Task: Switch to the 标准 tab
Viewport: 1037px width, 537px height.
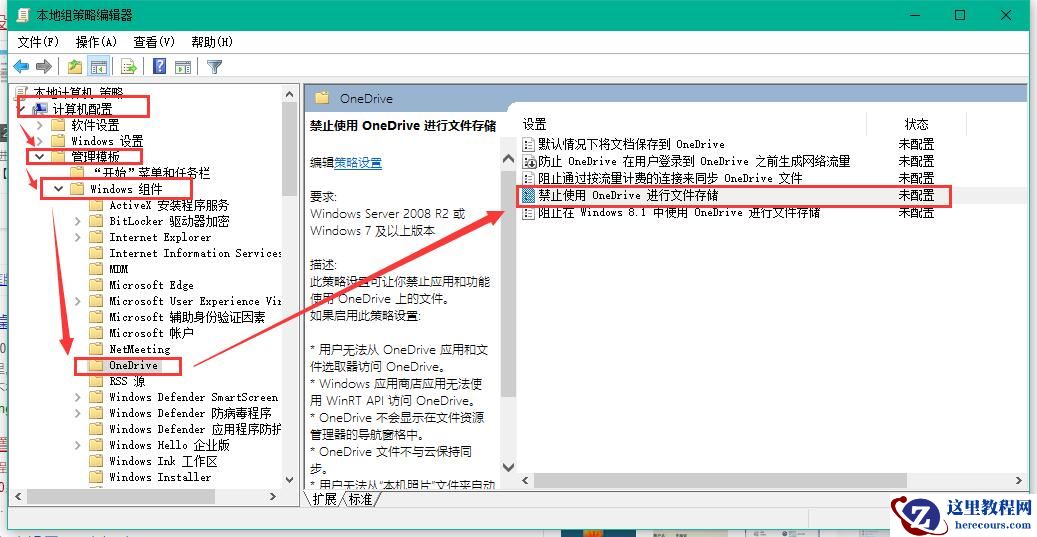Action: [x=360, y=499]
